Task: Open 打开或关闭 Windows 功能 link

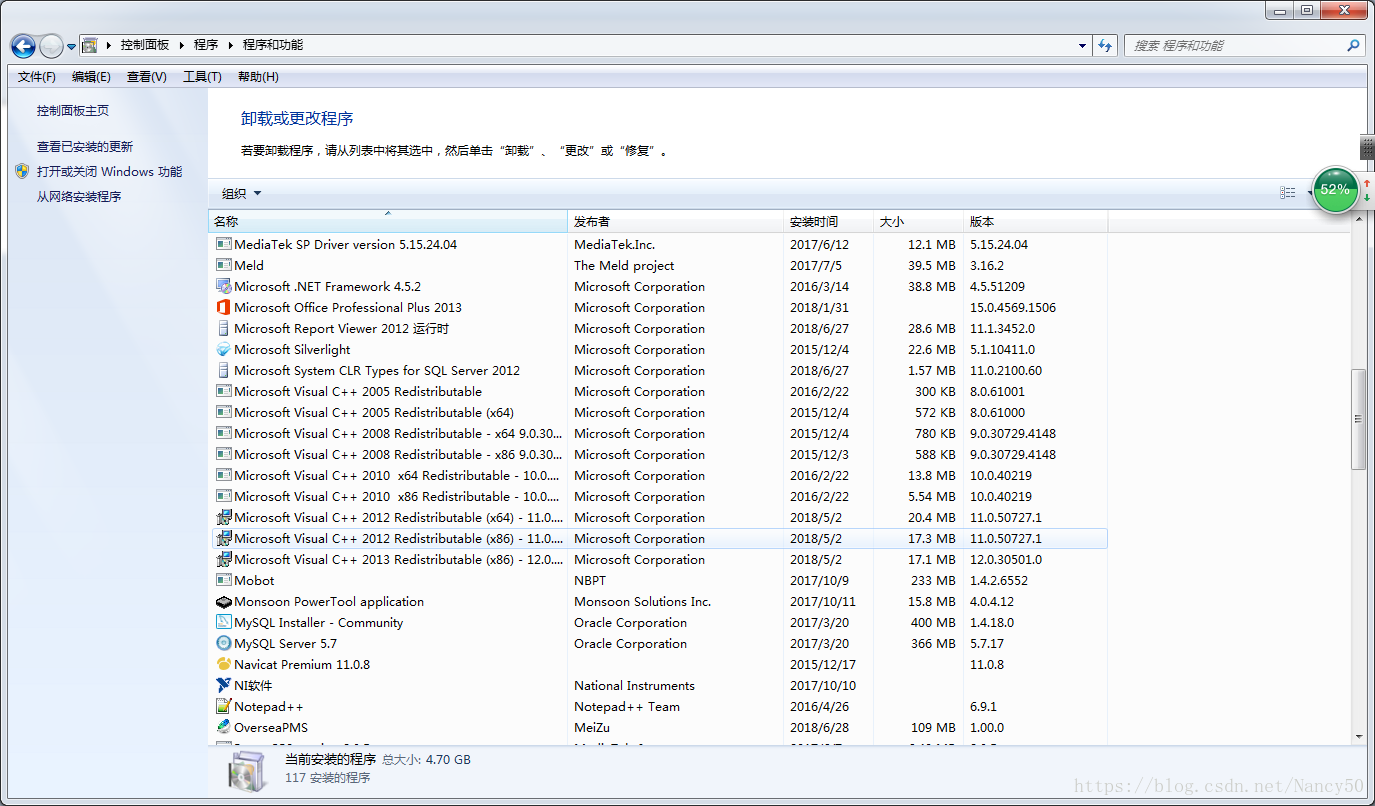Action: coord(110,172)
